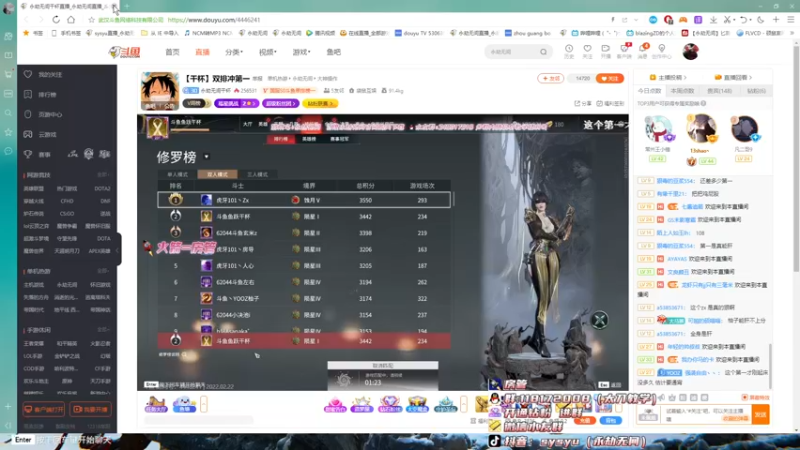Image resolution: width=800 pixels, height=450 pixels.
Task: Expand the 游戏 dropdown
Action: pos(301,52)
